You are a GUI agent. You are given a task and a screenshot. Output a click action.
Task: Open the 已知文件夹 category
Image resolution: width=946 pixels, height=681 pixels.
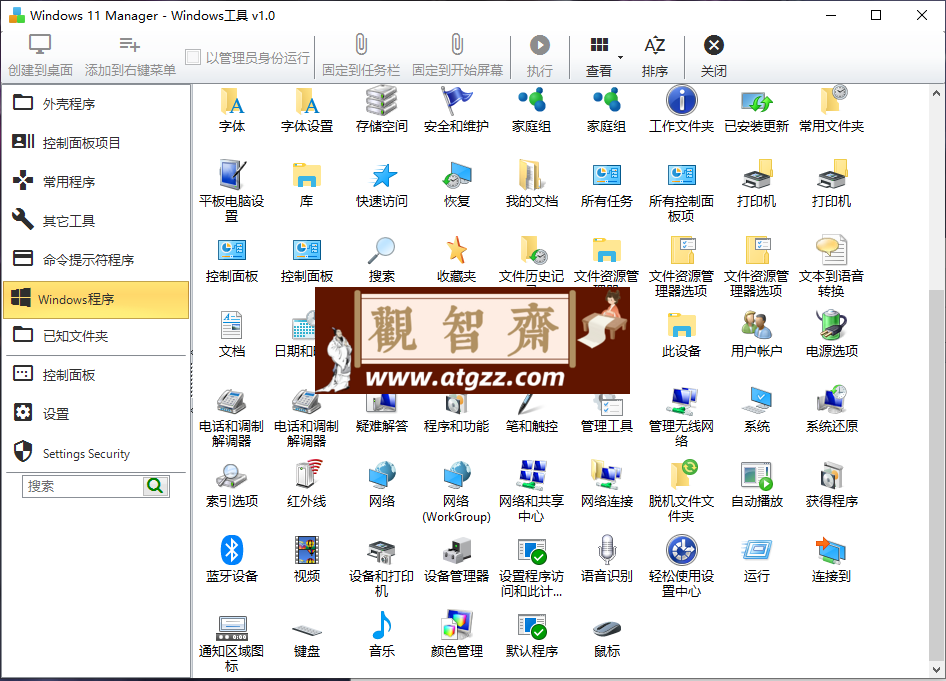[97, 336]
